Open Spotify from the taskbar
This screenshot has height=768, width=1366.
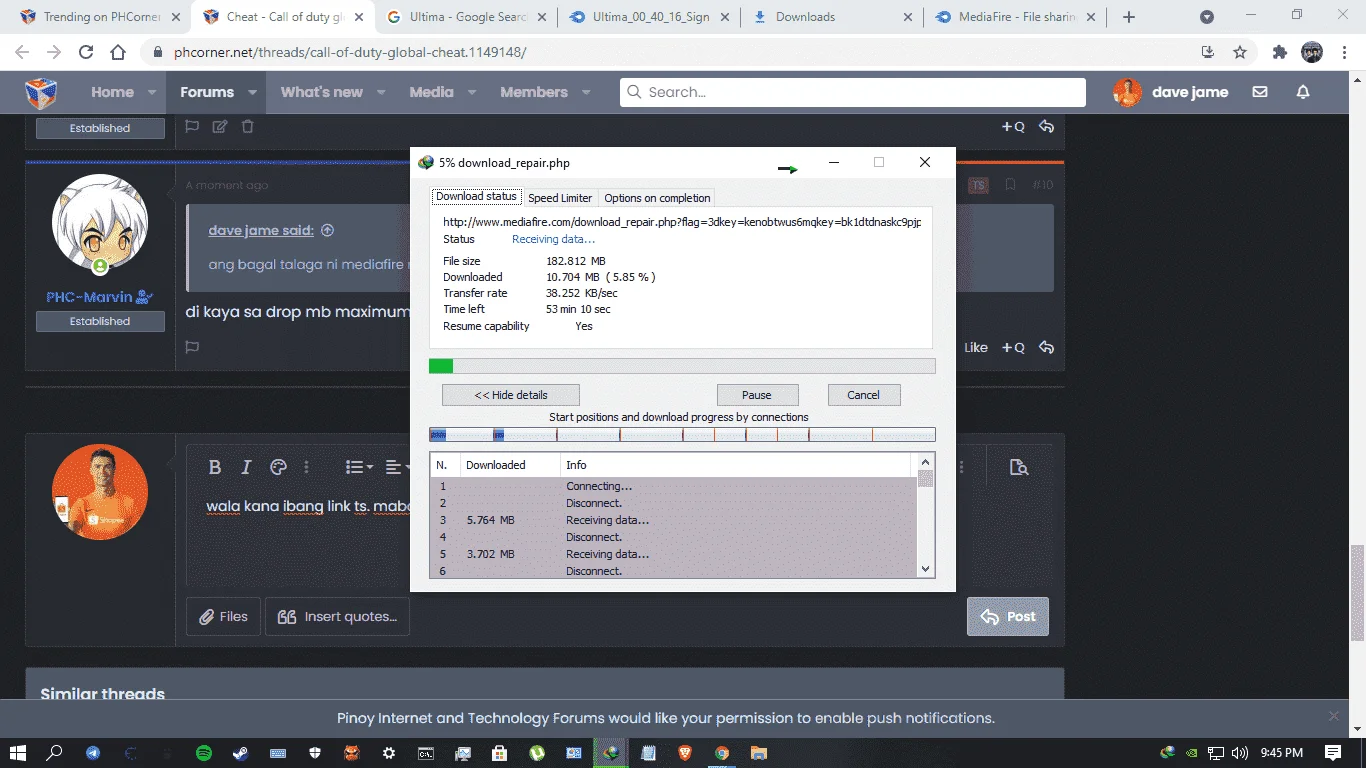click(204, 753)
